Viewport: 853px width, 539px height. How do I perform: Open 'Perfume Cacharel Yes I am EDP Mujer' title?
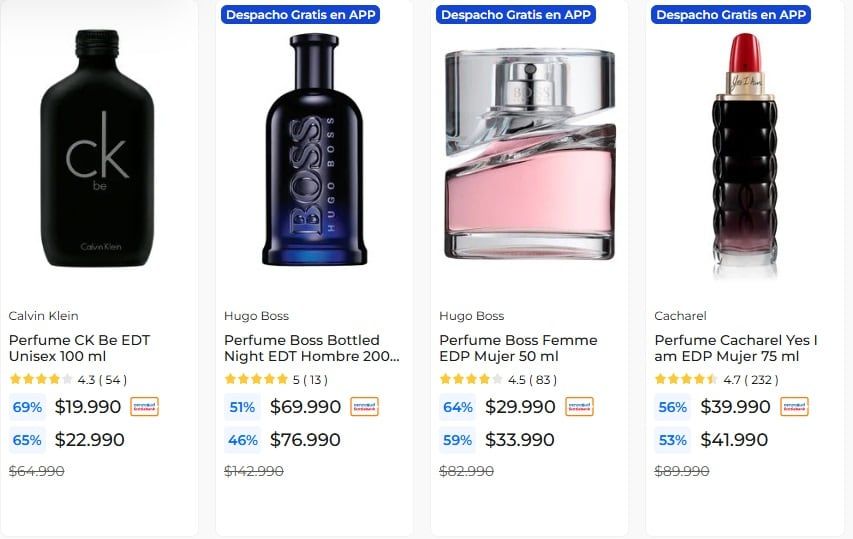[736, 348]
